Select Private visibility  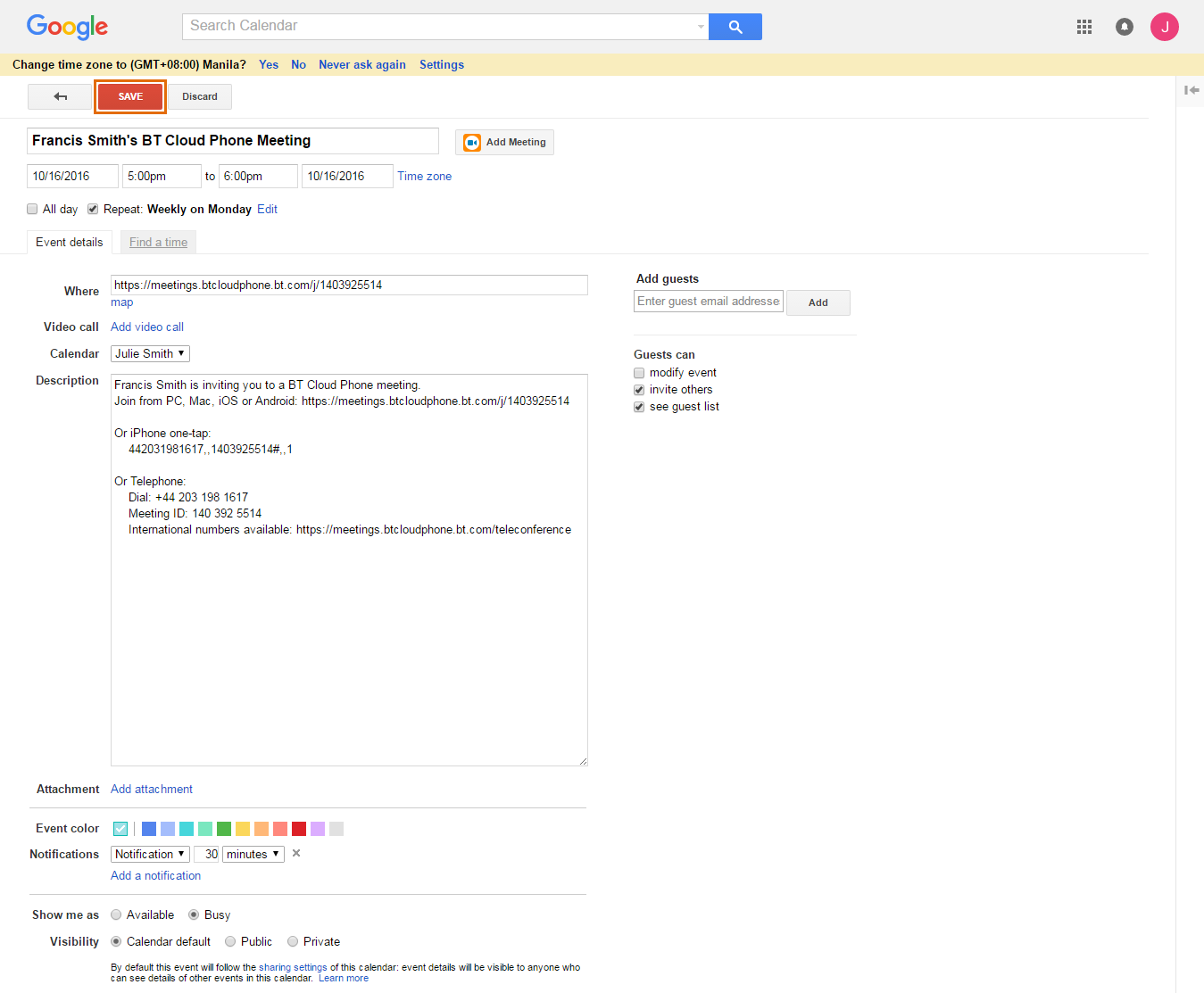(x=293, y=941)
